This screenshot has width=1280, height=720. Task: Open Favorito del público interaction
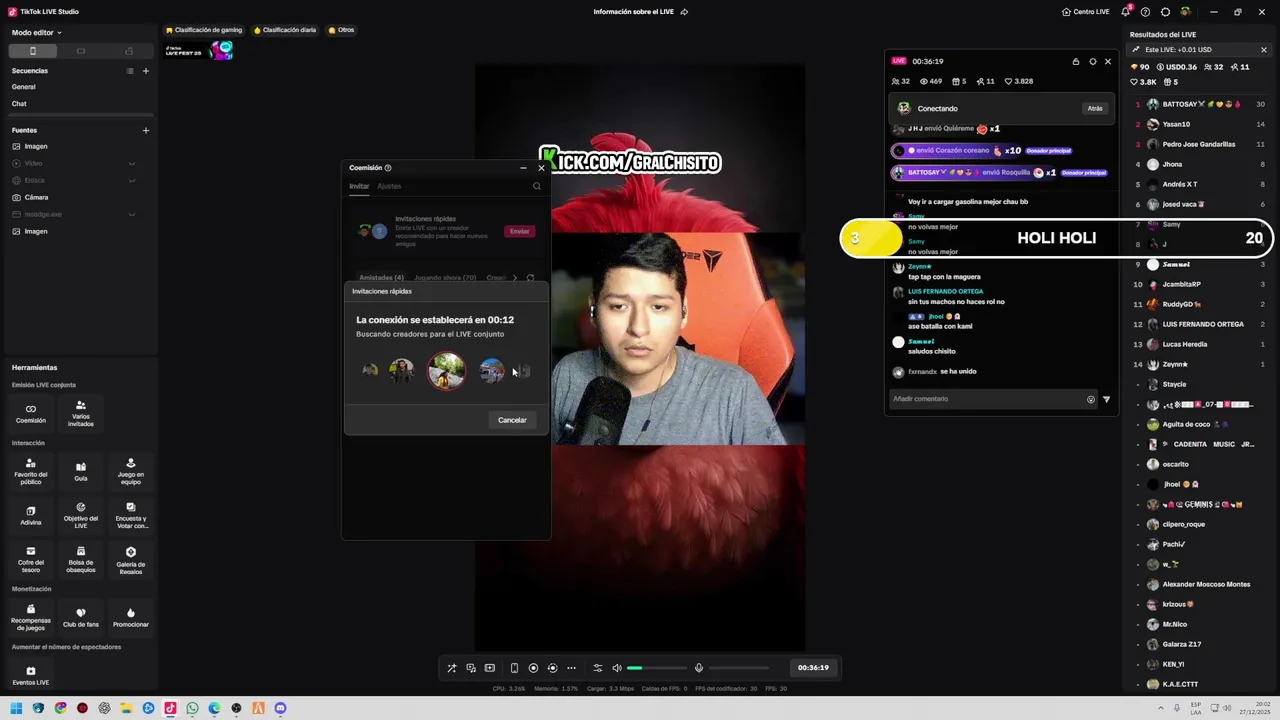pyautogui.click(x=30, y=472)
